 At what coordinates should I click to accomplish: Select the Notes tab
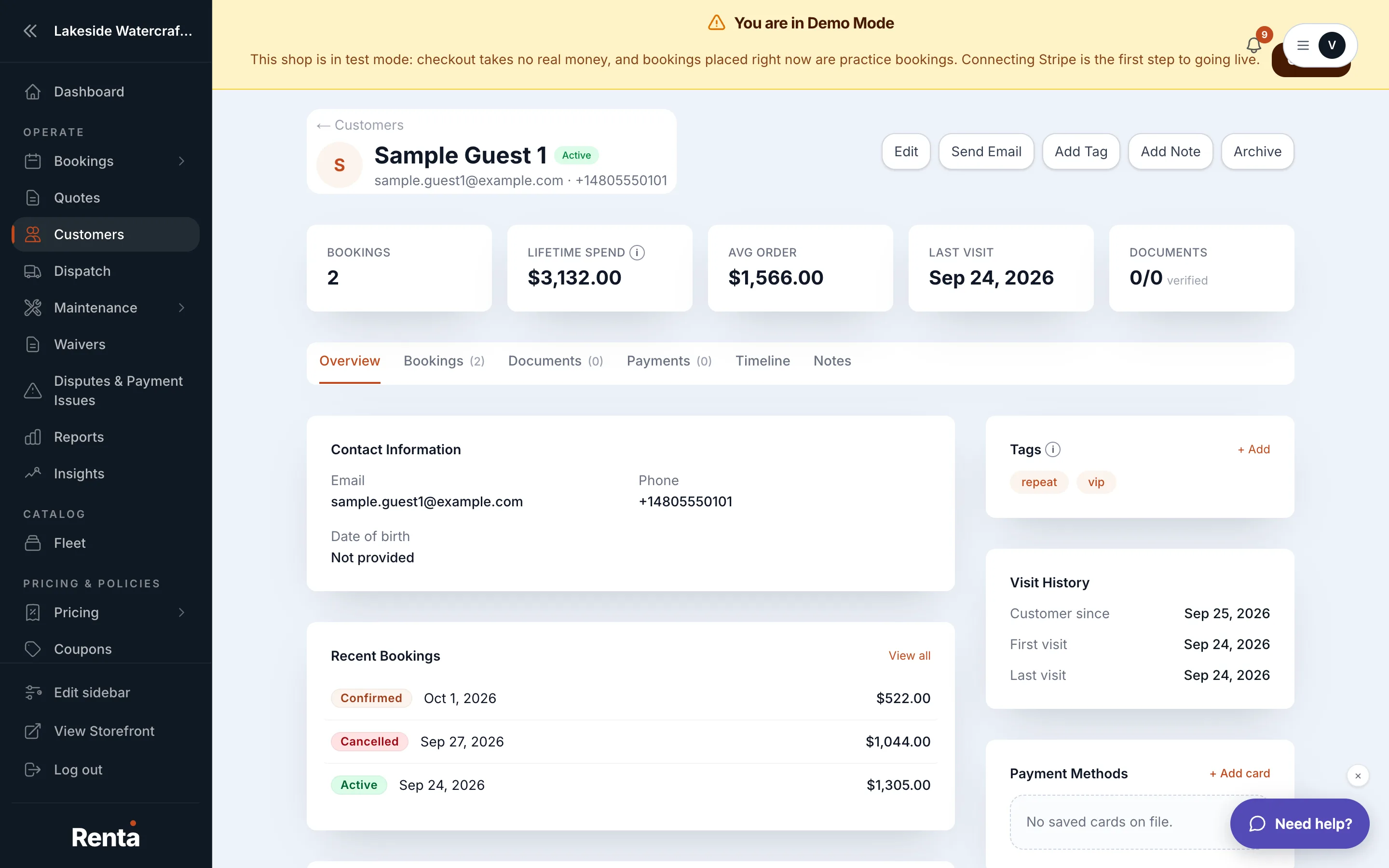[x=832, y=361]
